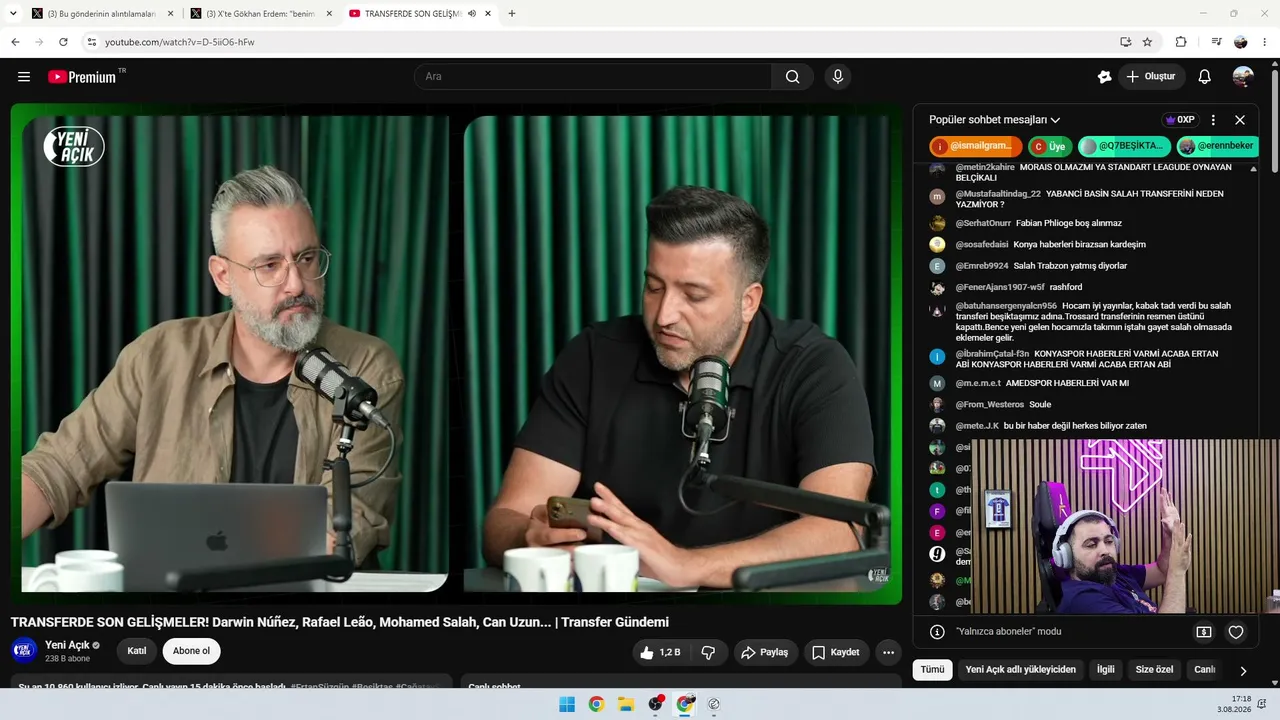1280x720 pixels.
Task: Click username @FenerAjans1907-w5f in chat
Action: point(1000,287)
